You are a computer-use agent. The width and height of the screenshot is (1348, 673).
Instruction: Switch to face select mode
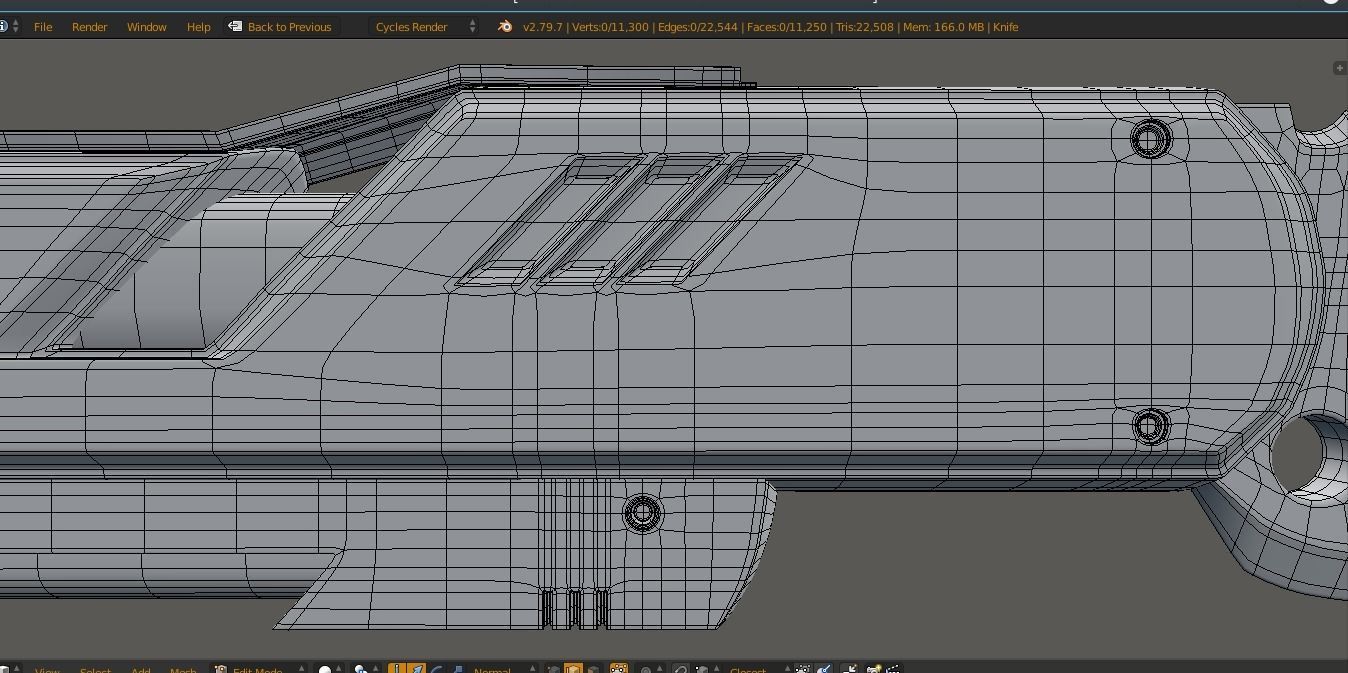tap(593, 669)
